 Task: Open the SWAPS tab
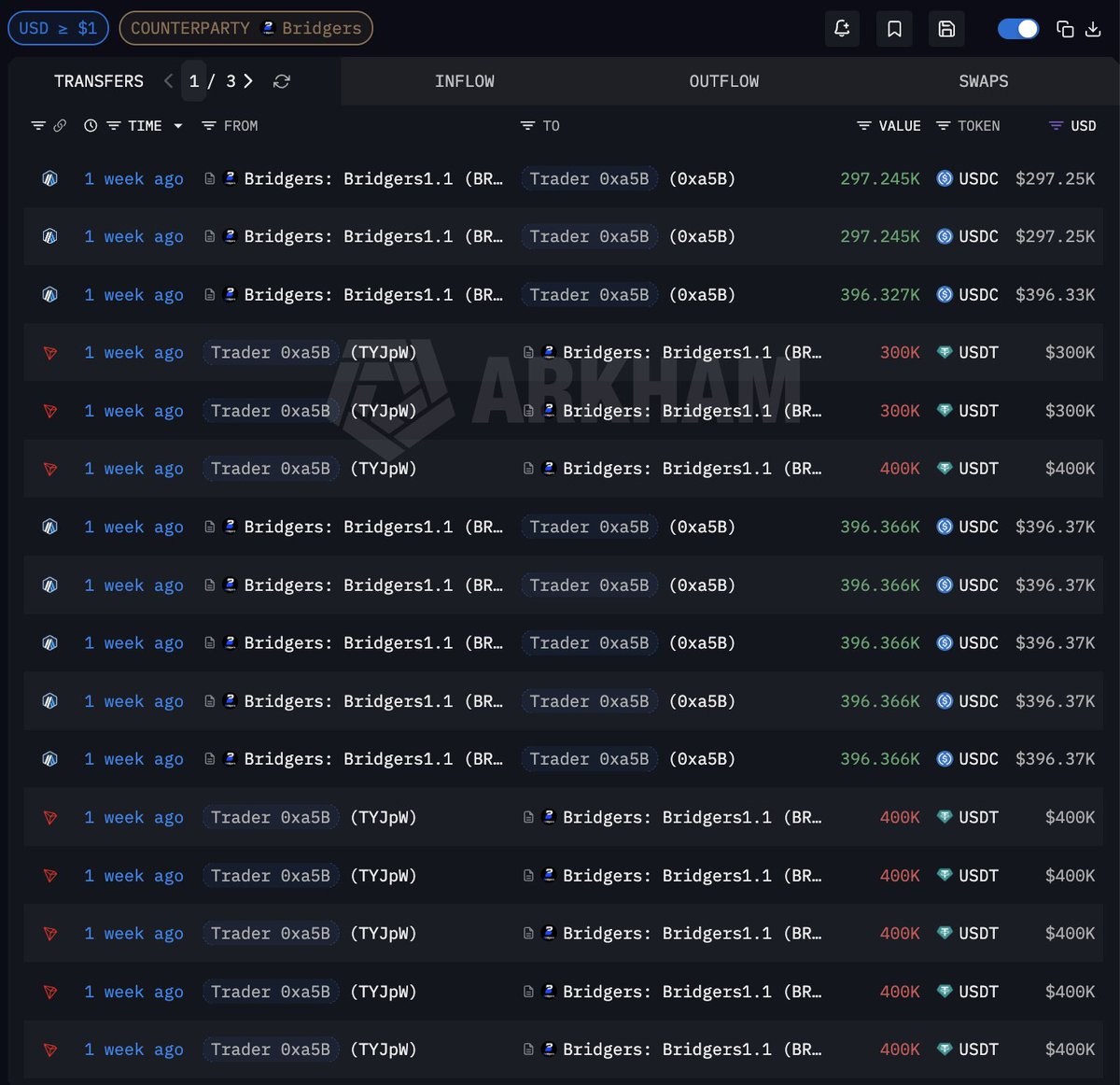(984, 81)
